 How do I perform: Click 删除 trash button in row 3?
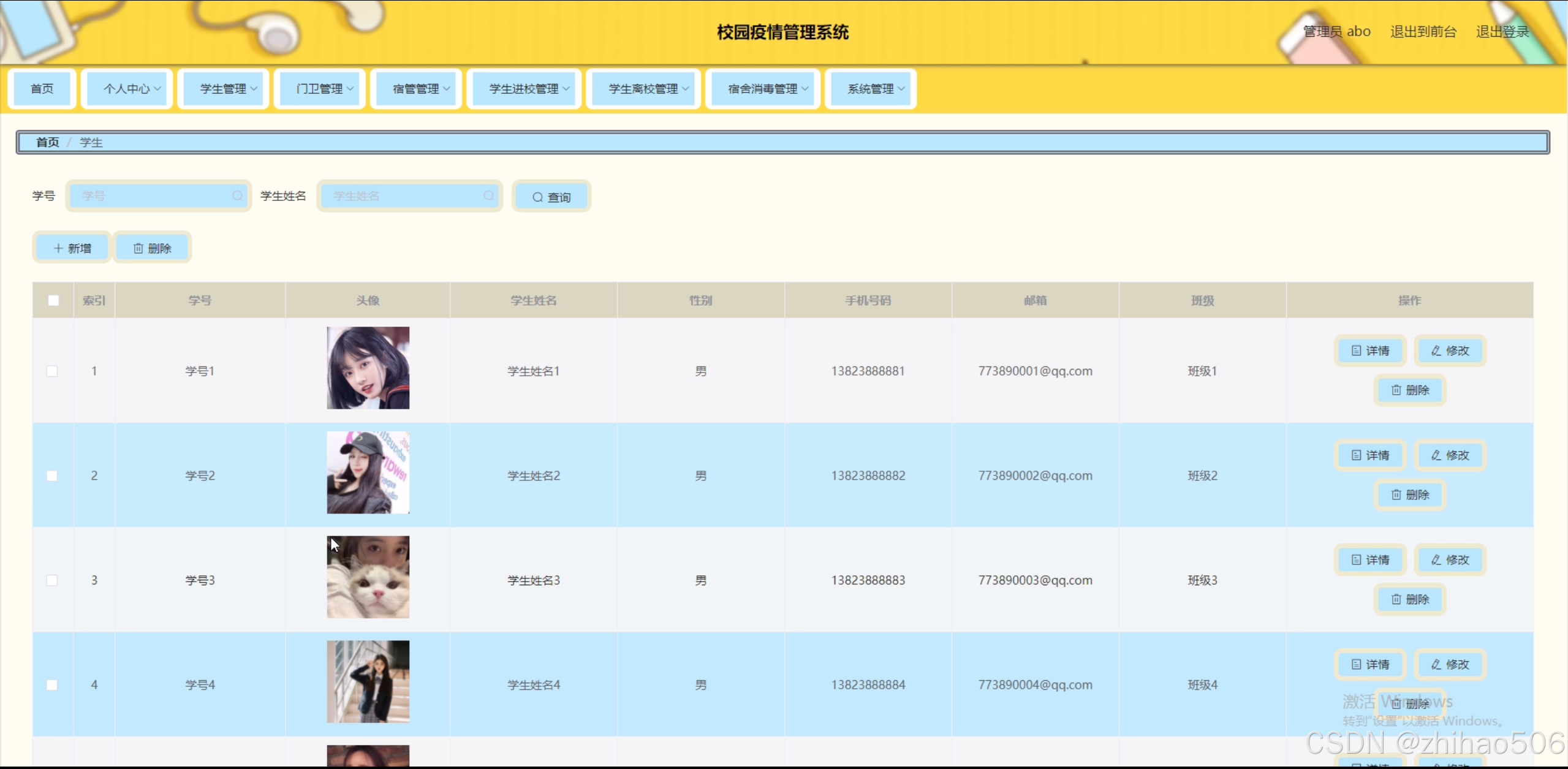point(1409,599)
